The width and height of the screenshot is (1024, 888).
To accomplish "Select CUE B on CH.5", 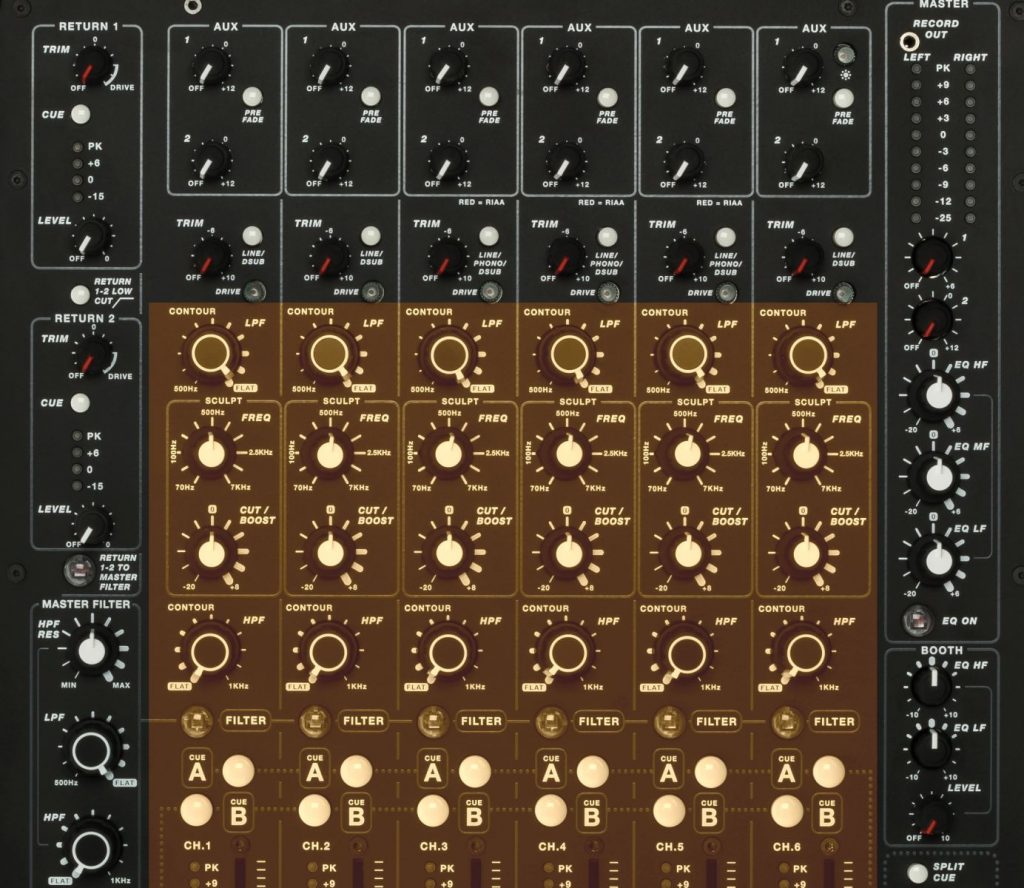I will [669, 810].
